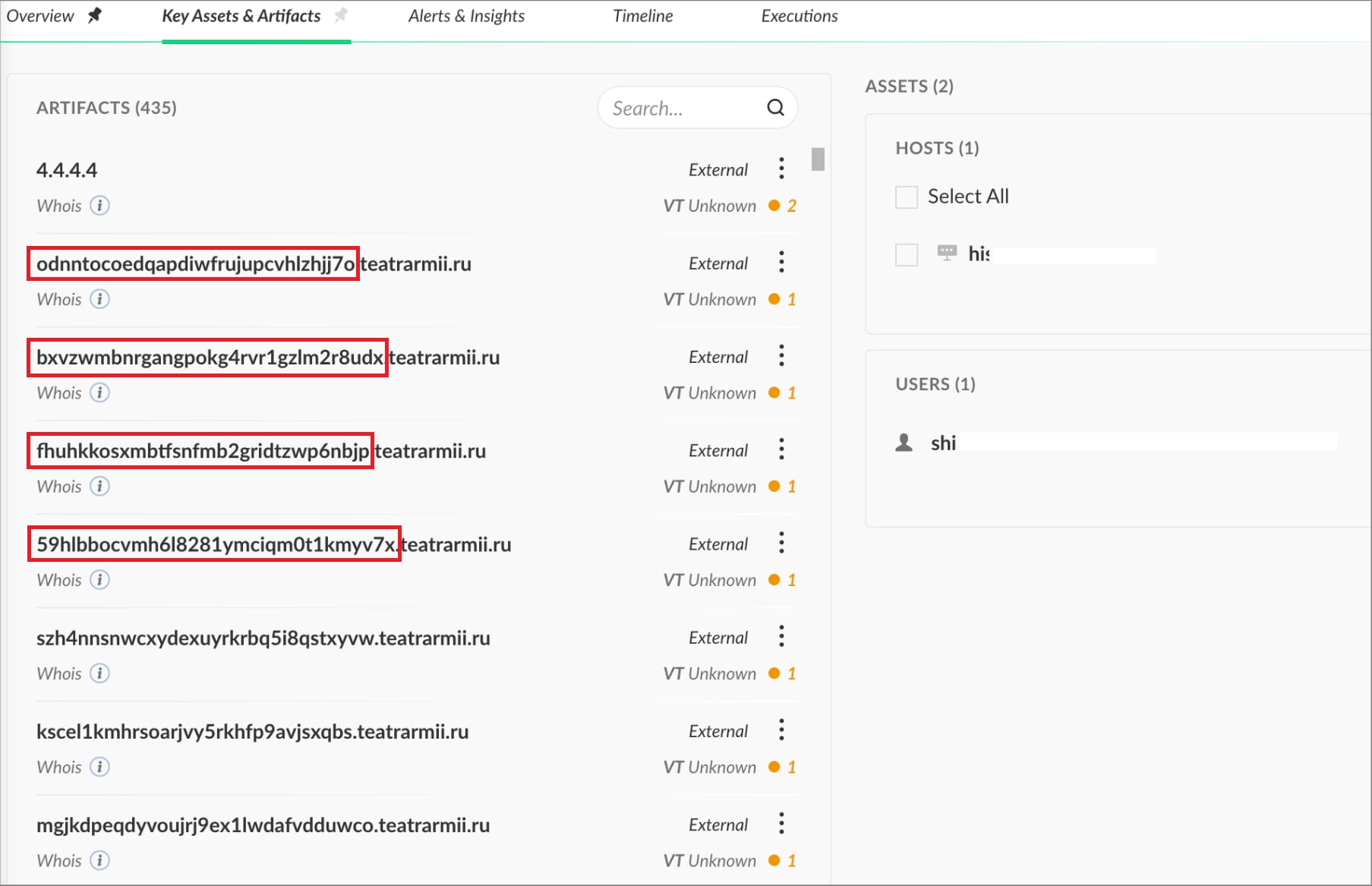Open the Whois info icon for the 59hlbbocvmh6l8281 domain
This screenshot has height=886, width=1372.
click(x=99, y=580)
